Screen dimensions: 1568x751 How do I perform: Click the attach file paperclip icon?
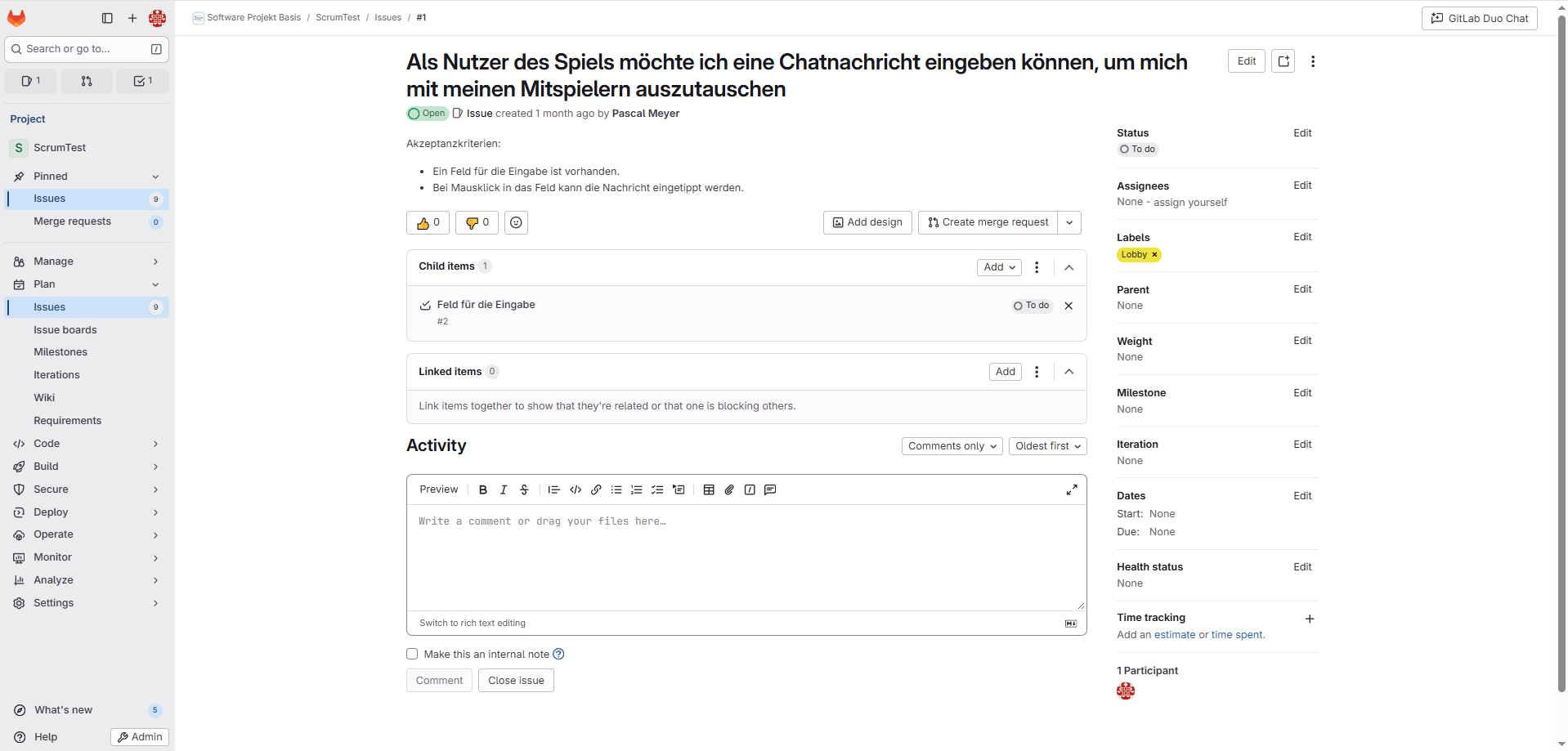tap(729, 490)
